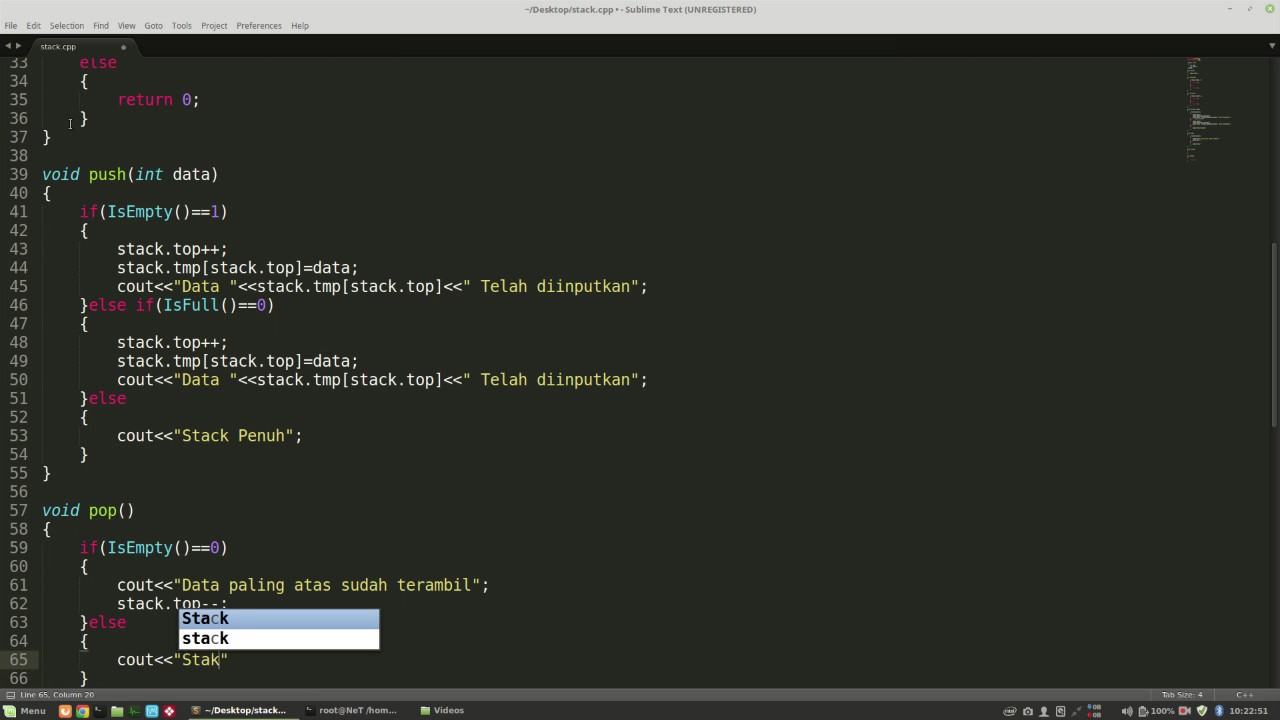The width and height of the screenshot is (1280, 720).
Task: Launch Firefox from the panel
Action: coord(65,710)
